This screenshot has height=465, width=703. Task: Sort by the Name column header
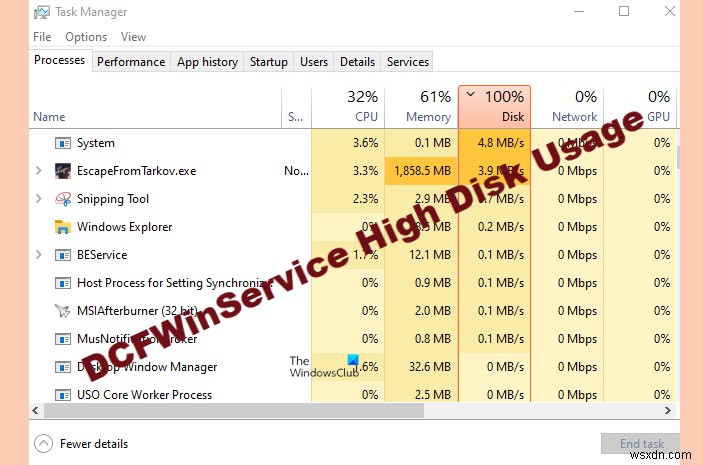click(x=155, y=108)
